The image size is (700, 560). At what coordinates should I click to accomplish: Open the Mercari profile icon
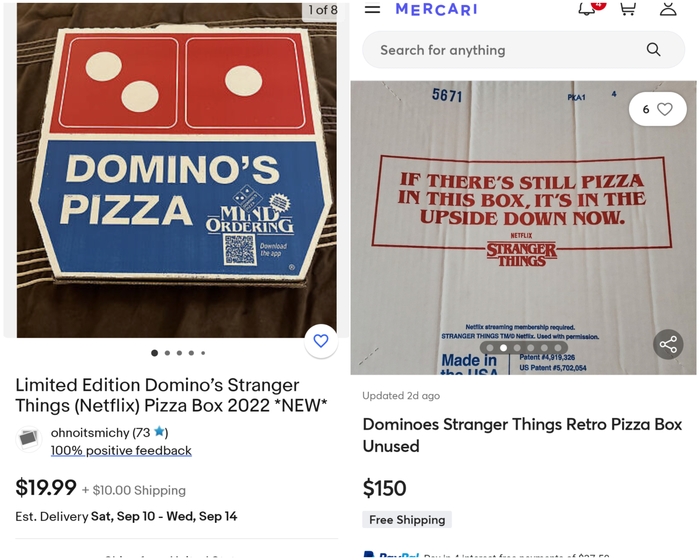click(x=668, y=9)
